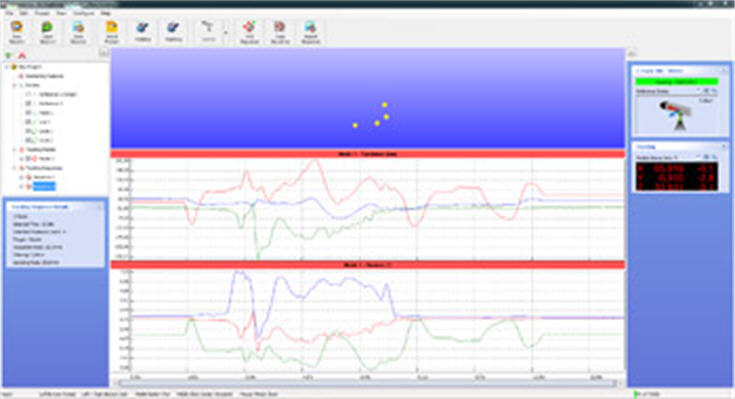Collapse the Tracking Models tree node

15,150
